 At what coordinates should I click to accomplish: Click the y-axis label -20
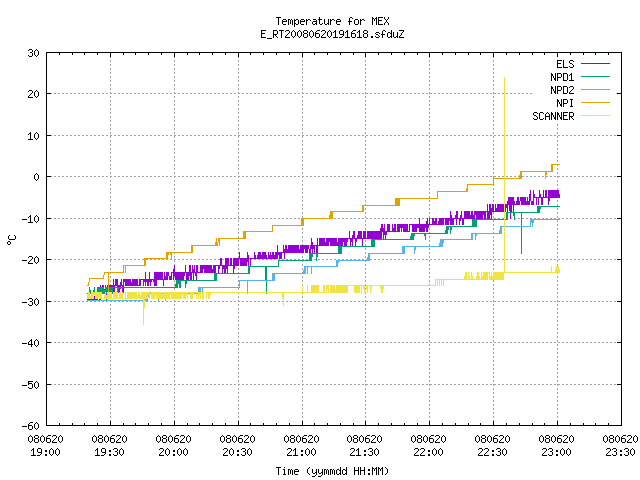click(31, 260)
